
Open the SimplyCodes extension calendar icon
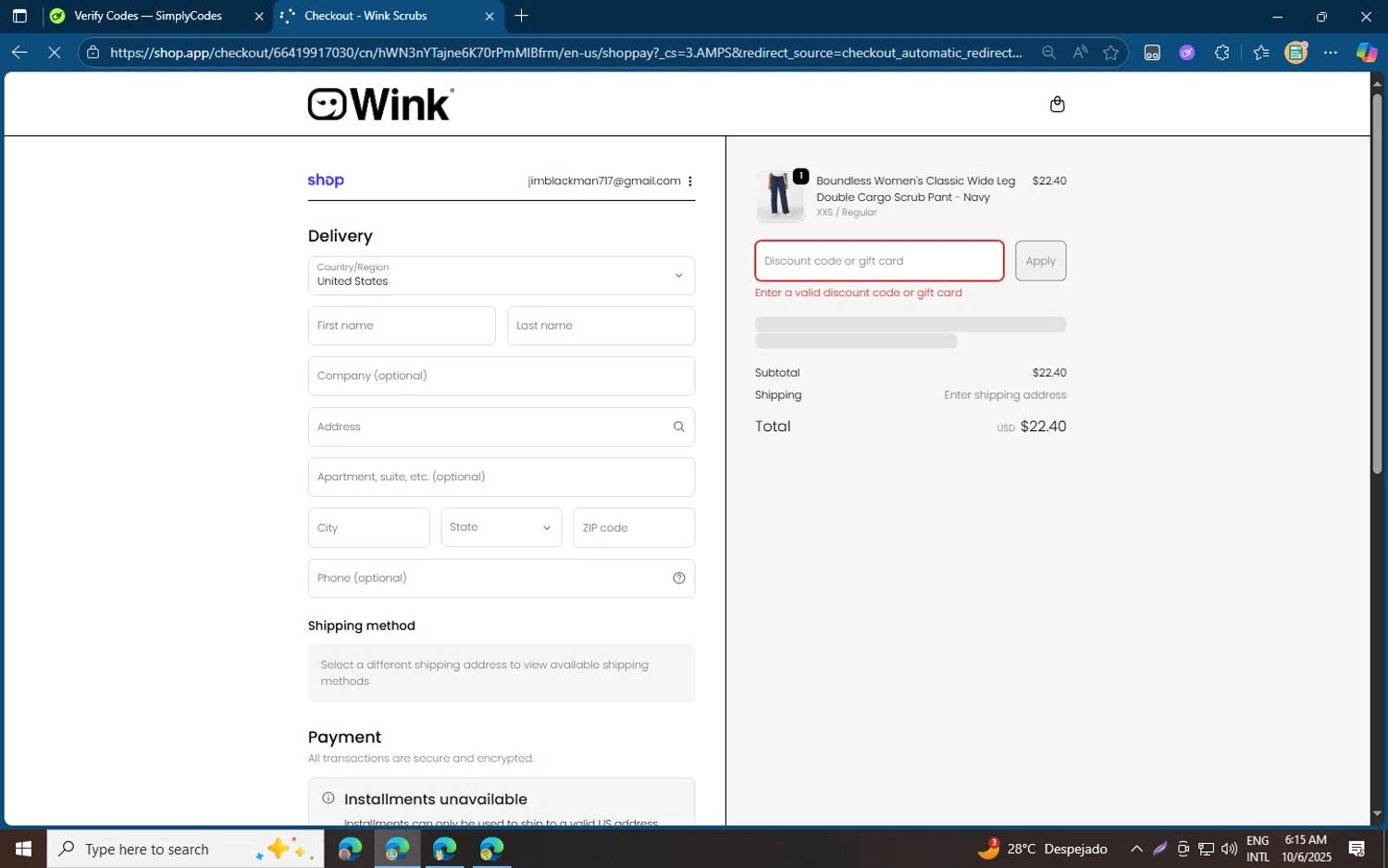(1295, 53)
